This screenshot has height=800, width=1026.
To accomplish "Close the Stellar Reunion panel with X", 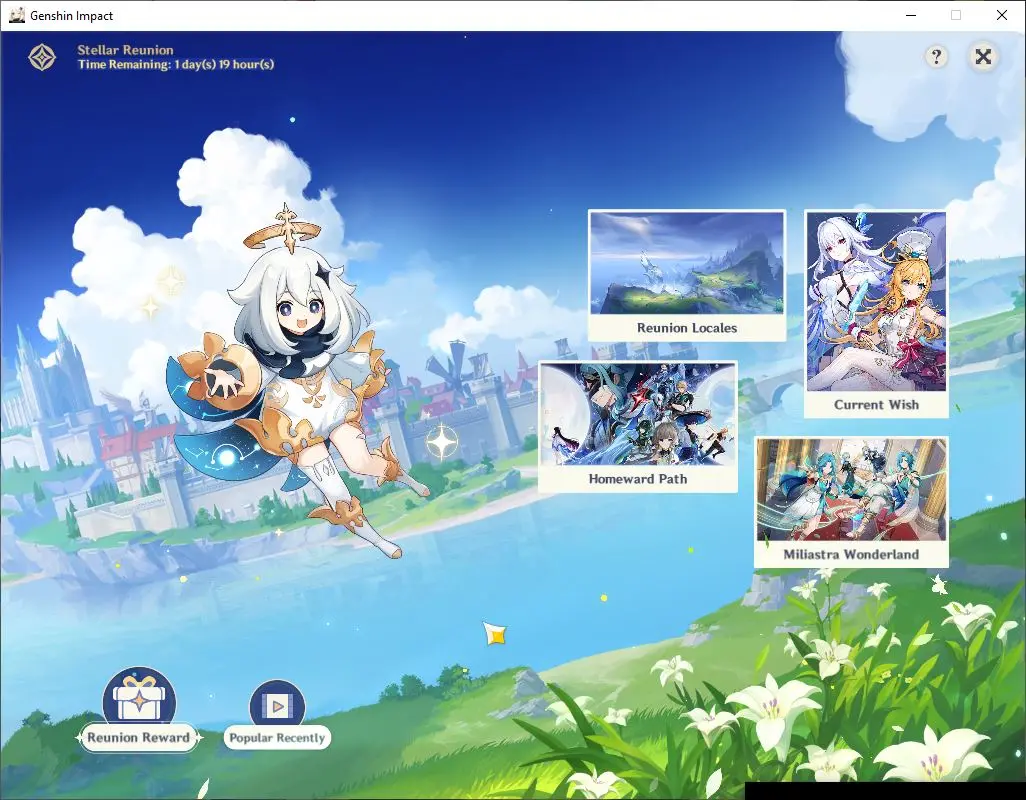I will click(983, 57).
